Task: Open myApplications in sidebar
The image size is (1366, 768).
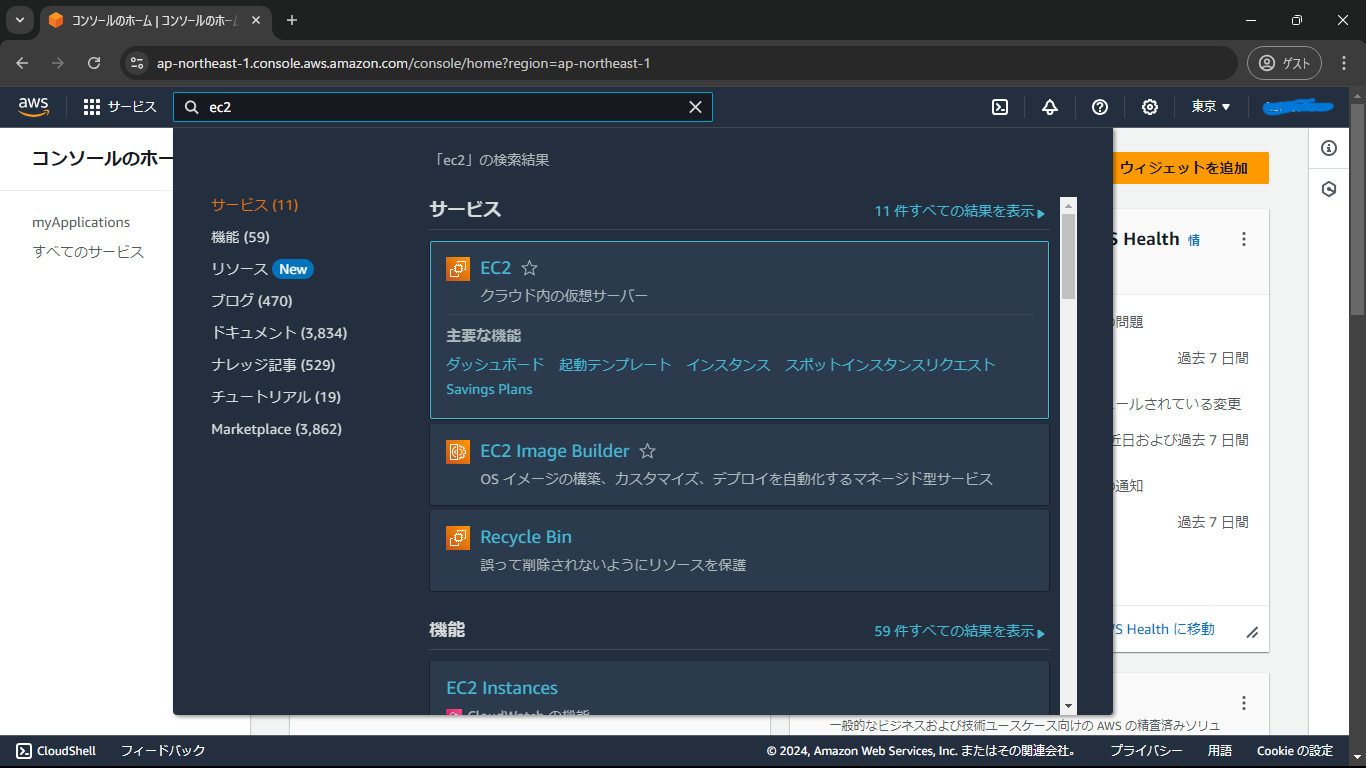Action: coord(81,222)
